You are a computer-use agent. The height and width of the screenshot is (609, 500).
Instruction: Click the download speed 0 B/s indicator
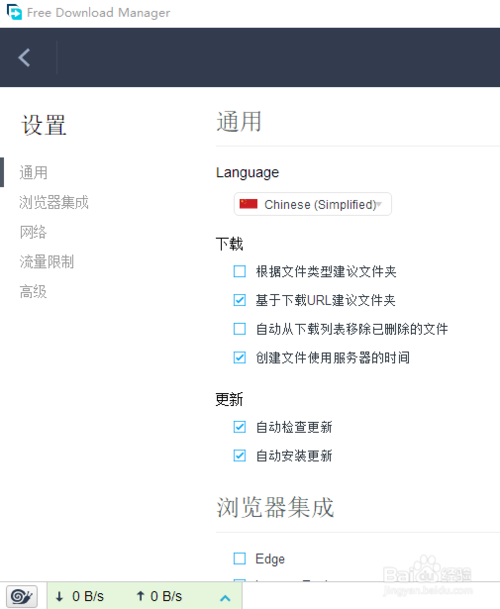80,596
